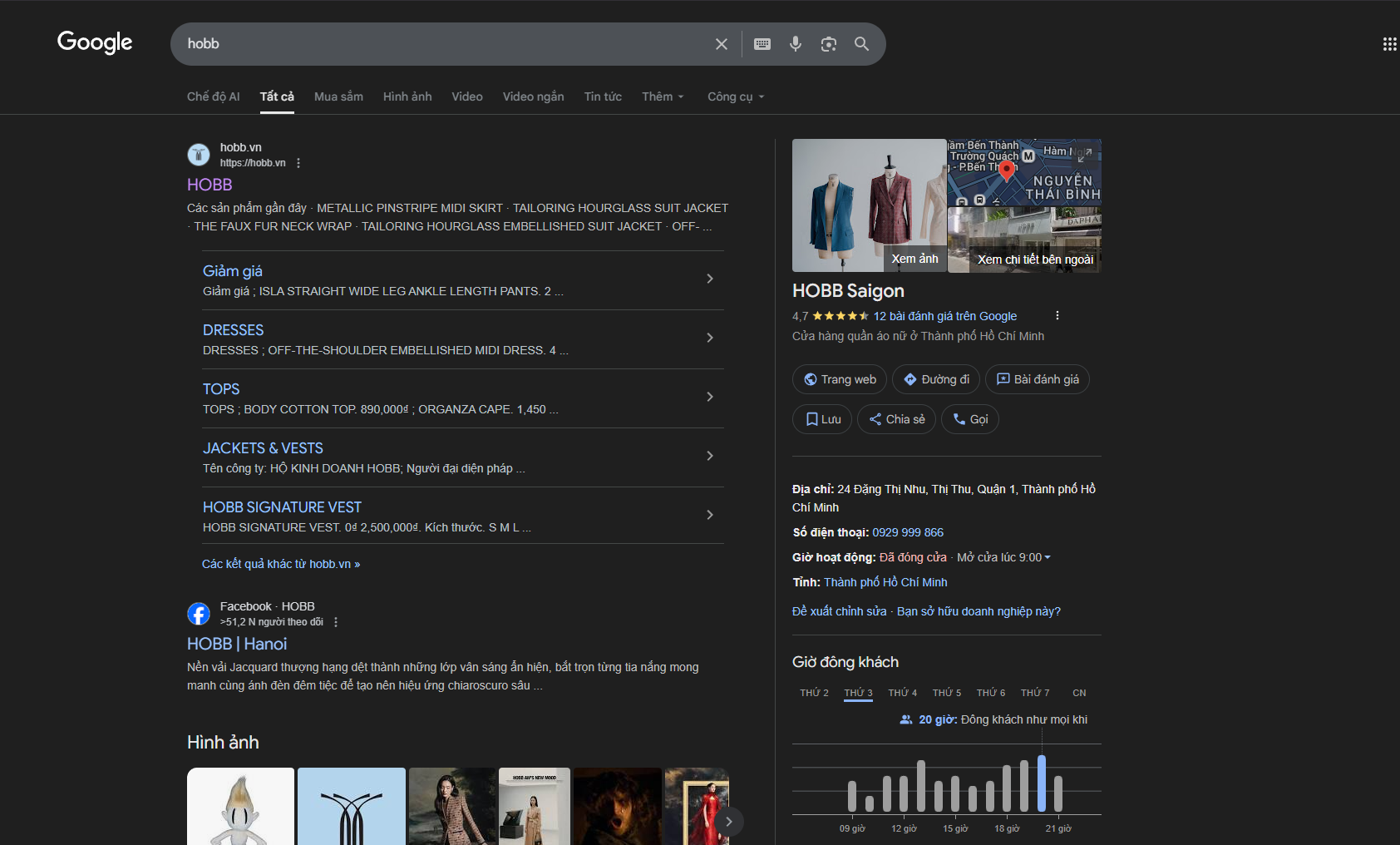Open the on-screen keyboard input tool

762,44
